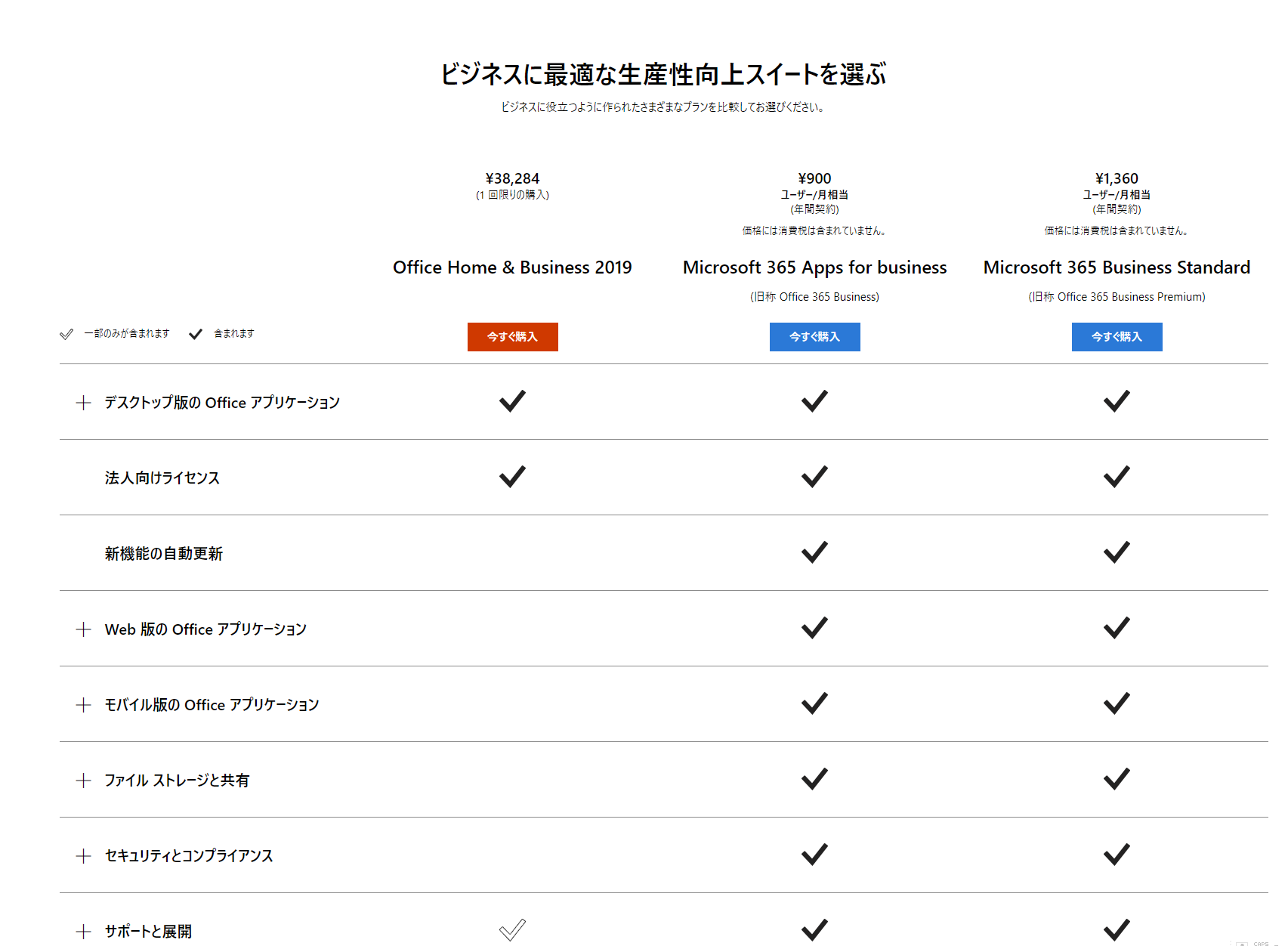Screen dimensions: 1288x946
Task: Click セキュリティとコンプライアンス checkmark under Microsoft 365 Apps for business
Action: pyautogui.click(x=814, y=855)
